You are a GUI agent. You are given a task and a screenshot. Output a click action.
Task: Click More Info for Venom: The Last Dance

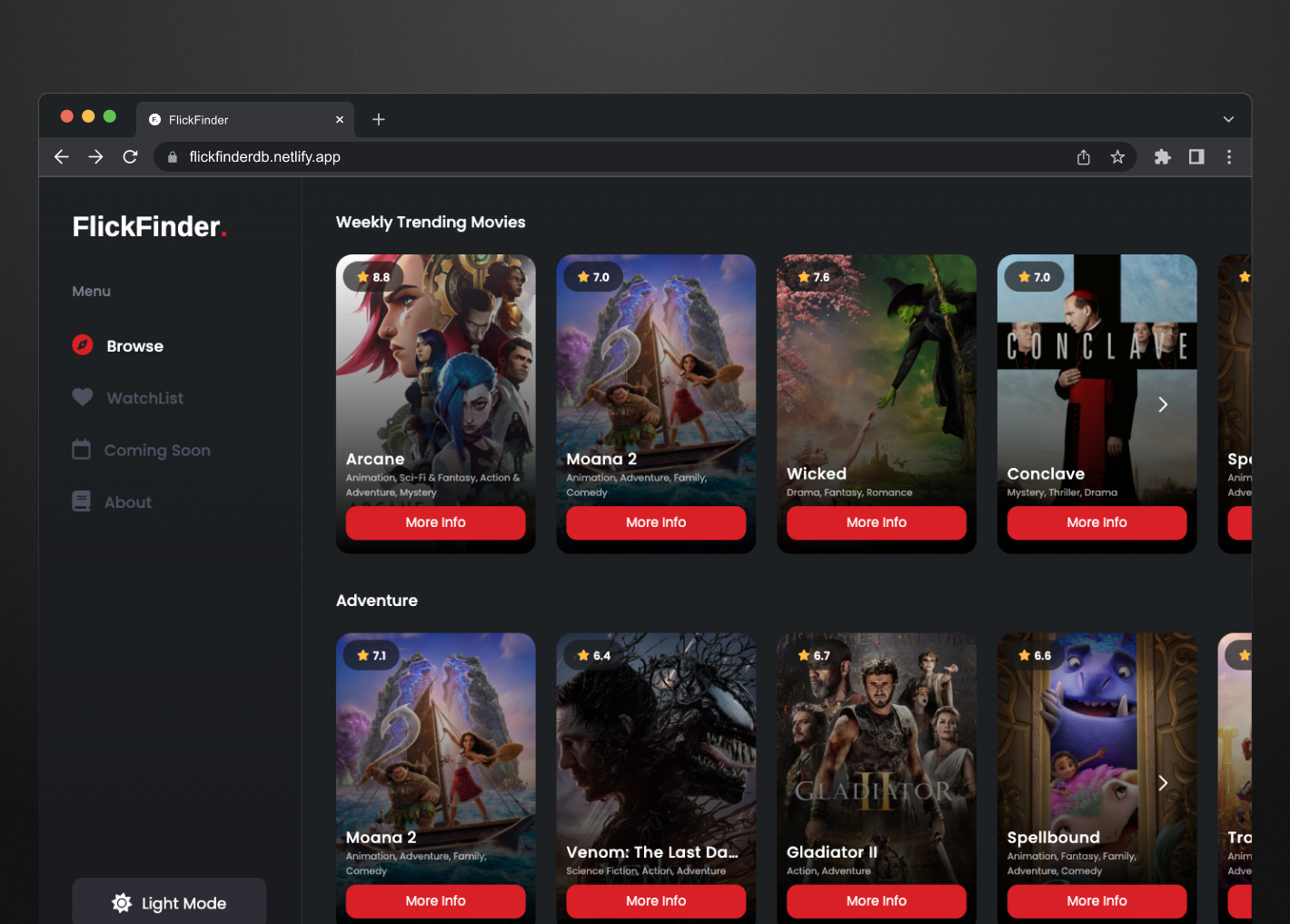[x=656, y=901]
